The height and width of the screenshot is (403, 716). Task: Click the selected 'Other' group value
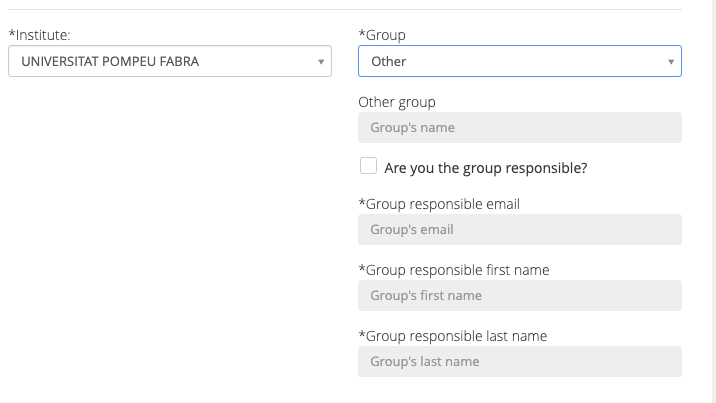point(389,62)
